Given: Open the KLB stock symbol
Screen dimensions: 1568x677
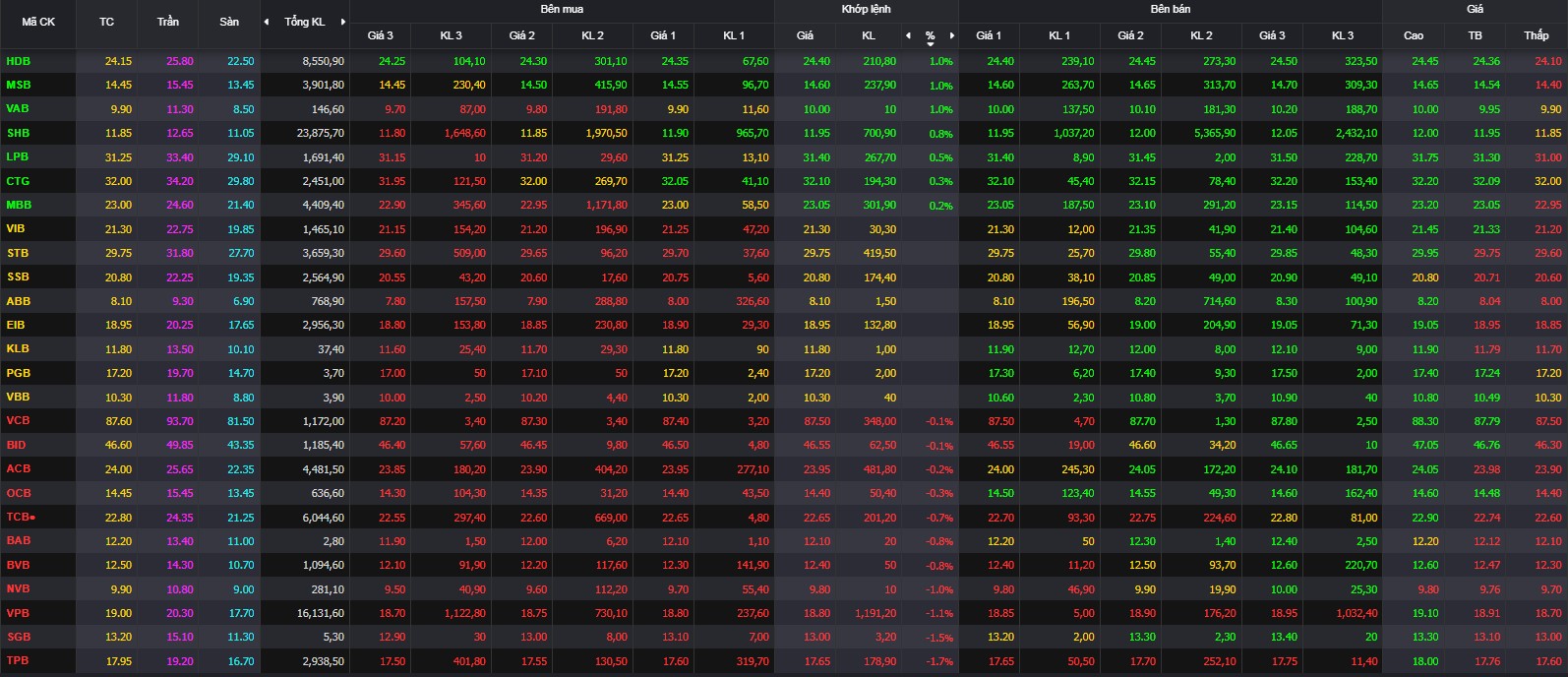Looking at the screenshot, I should pos(17,348).
